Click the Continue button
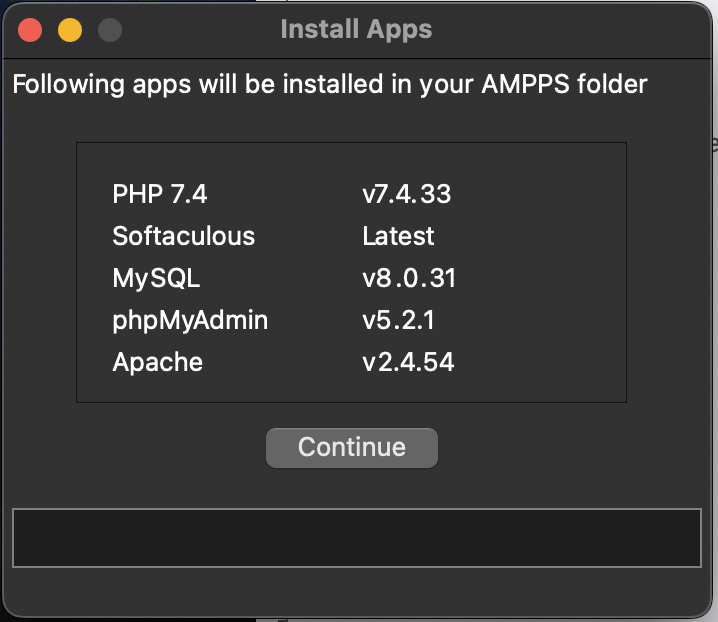This screenshot has height=622, width=718. [351, 447]
